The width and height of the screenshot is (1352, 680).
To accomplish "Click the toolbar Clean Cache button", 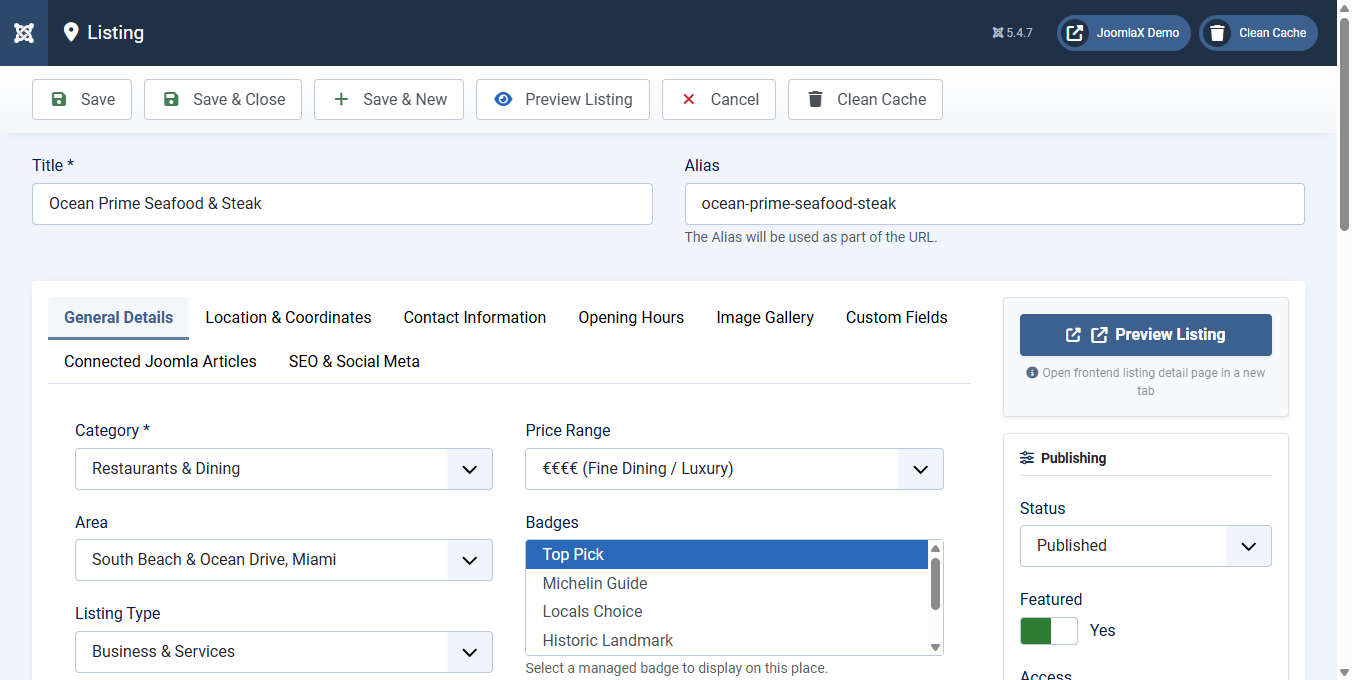I will 865,100.
